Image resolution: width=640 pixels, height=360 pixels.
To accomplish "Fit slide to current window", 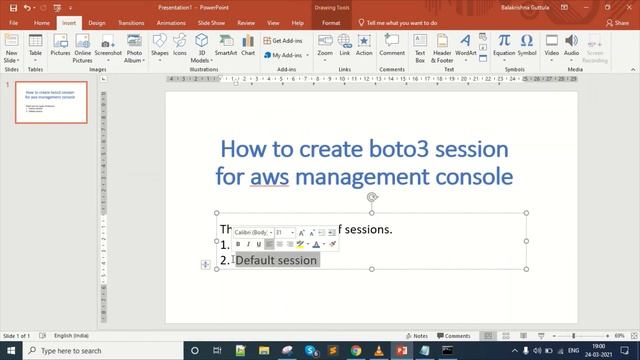I will [x=634, y=336].
